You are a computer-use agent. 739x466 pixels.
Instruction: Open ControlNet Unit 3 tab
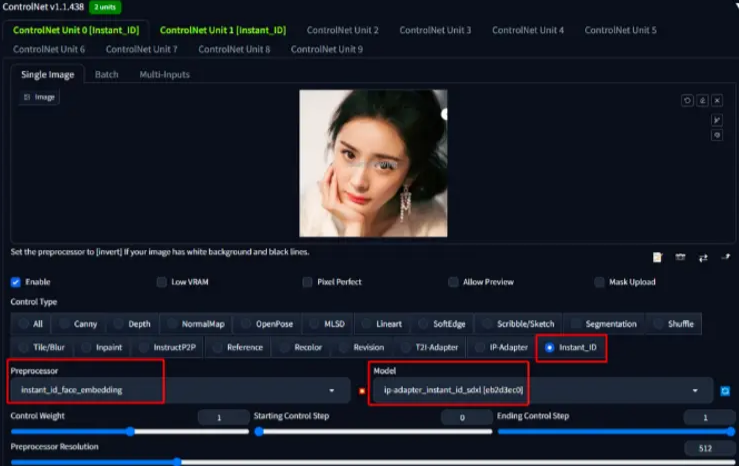click(435, 30)
